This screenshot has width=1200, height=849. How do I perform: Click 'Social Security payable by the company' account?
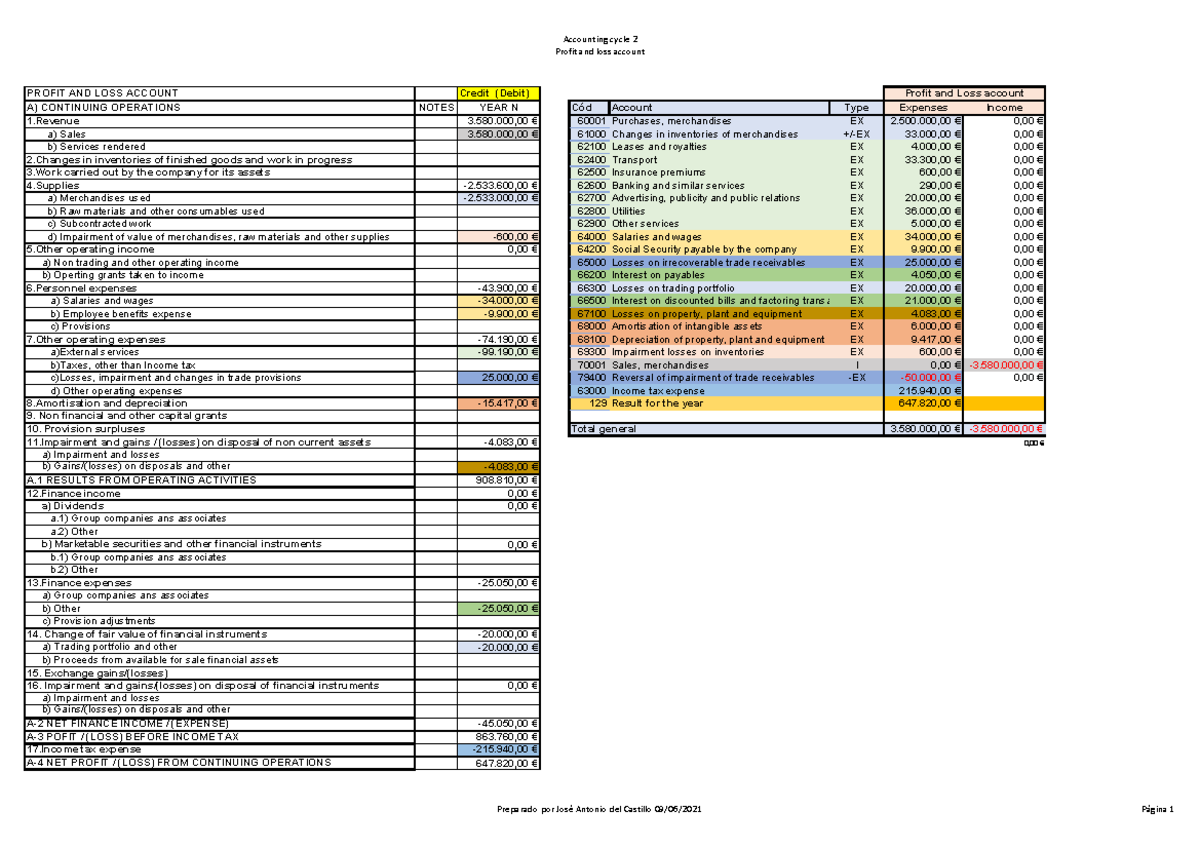point(705,249)
